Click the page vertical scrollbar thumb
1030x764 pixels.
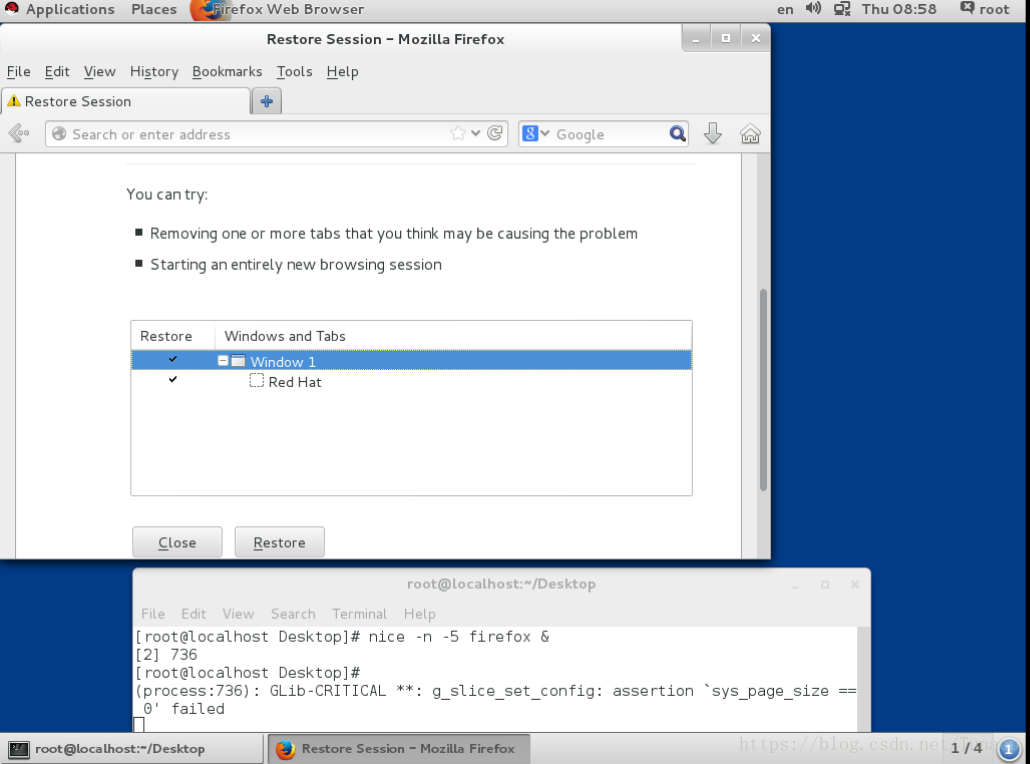[x=763, y=390]
